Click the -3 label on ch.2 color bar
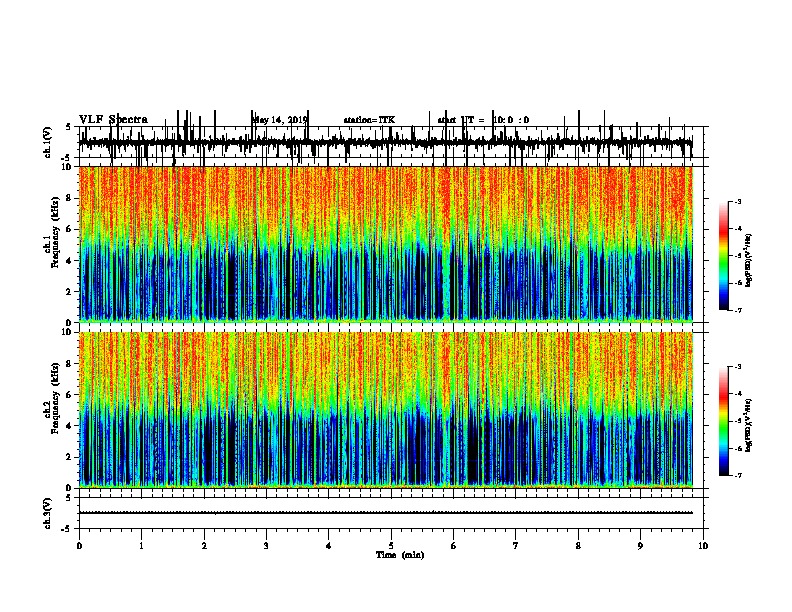 coord(738,367)
